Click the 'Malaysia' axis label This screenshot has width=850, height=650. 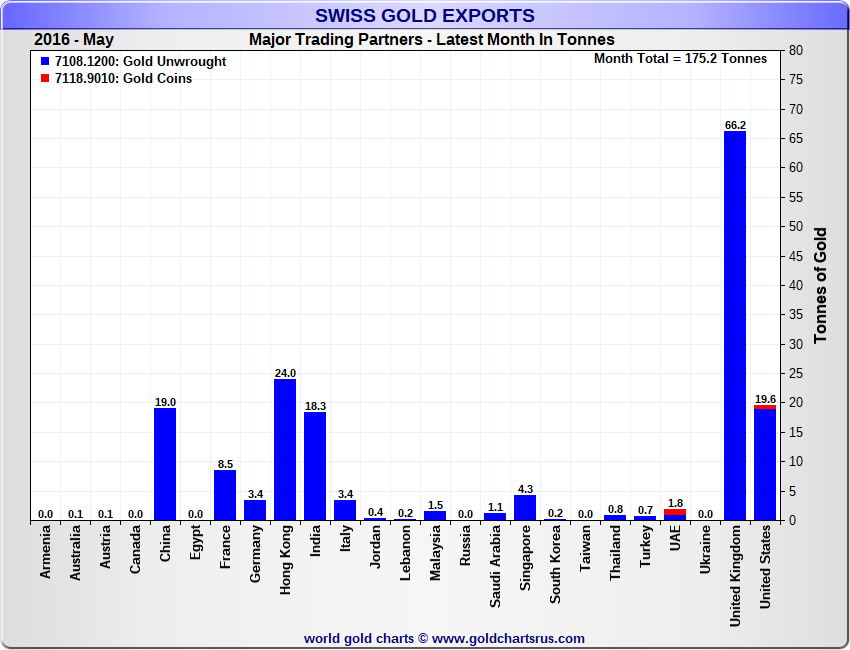[435, 553]
